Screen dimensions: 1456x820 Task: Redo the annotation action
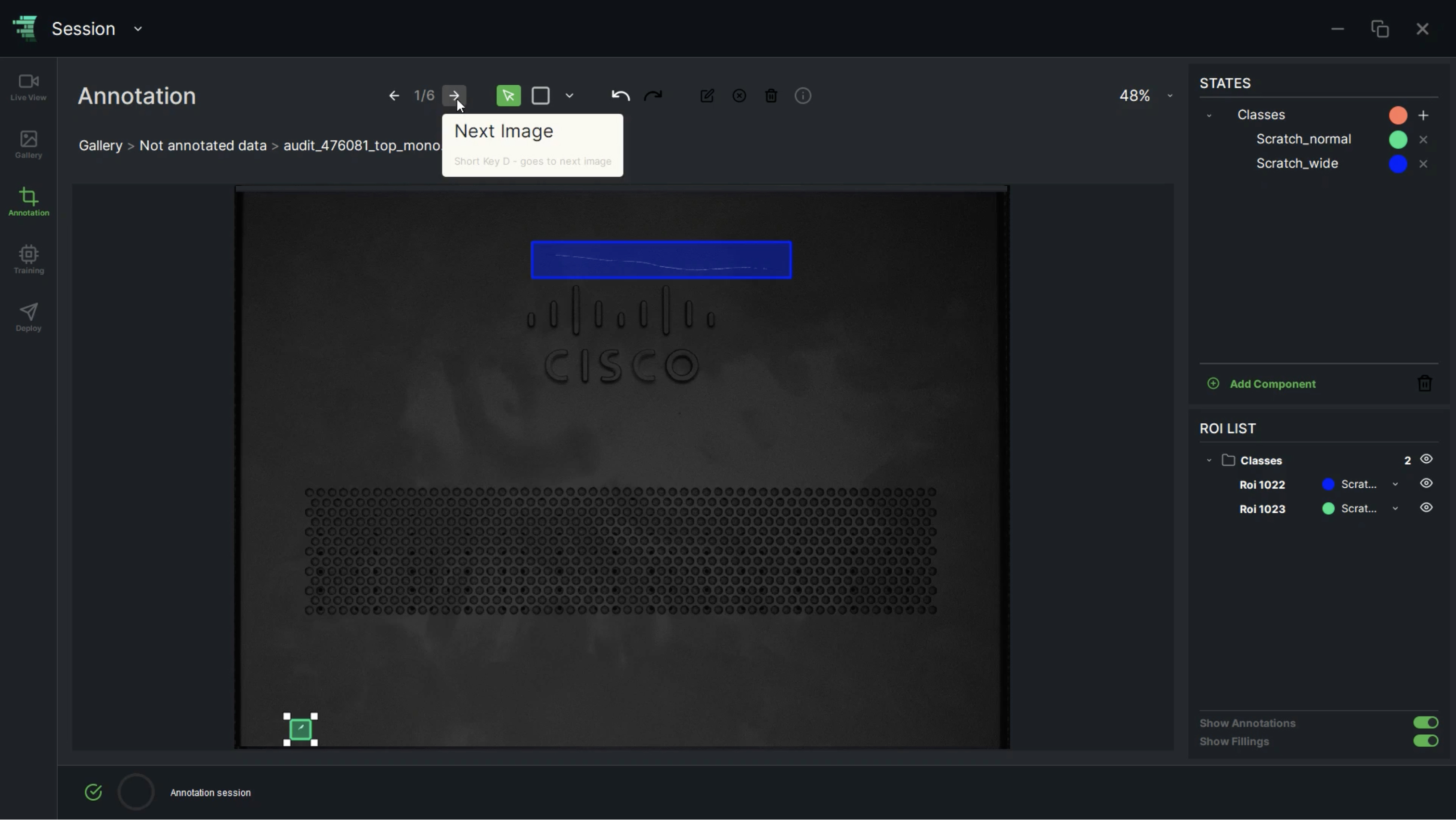(653, 96)
